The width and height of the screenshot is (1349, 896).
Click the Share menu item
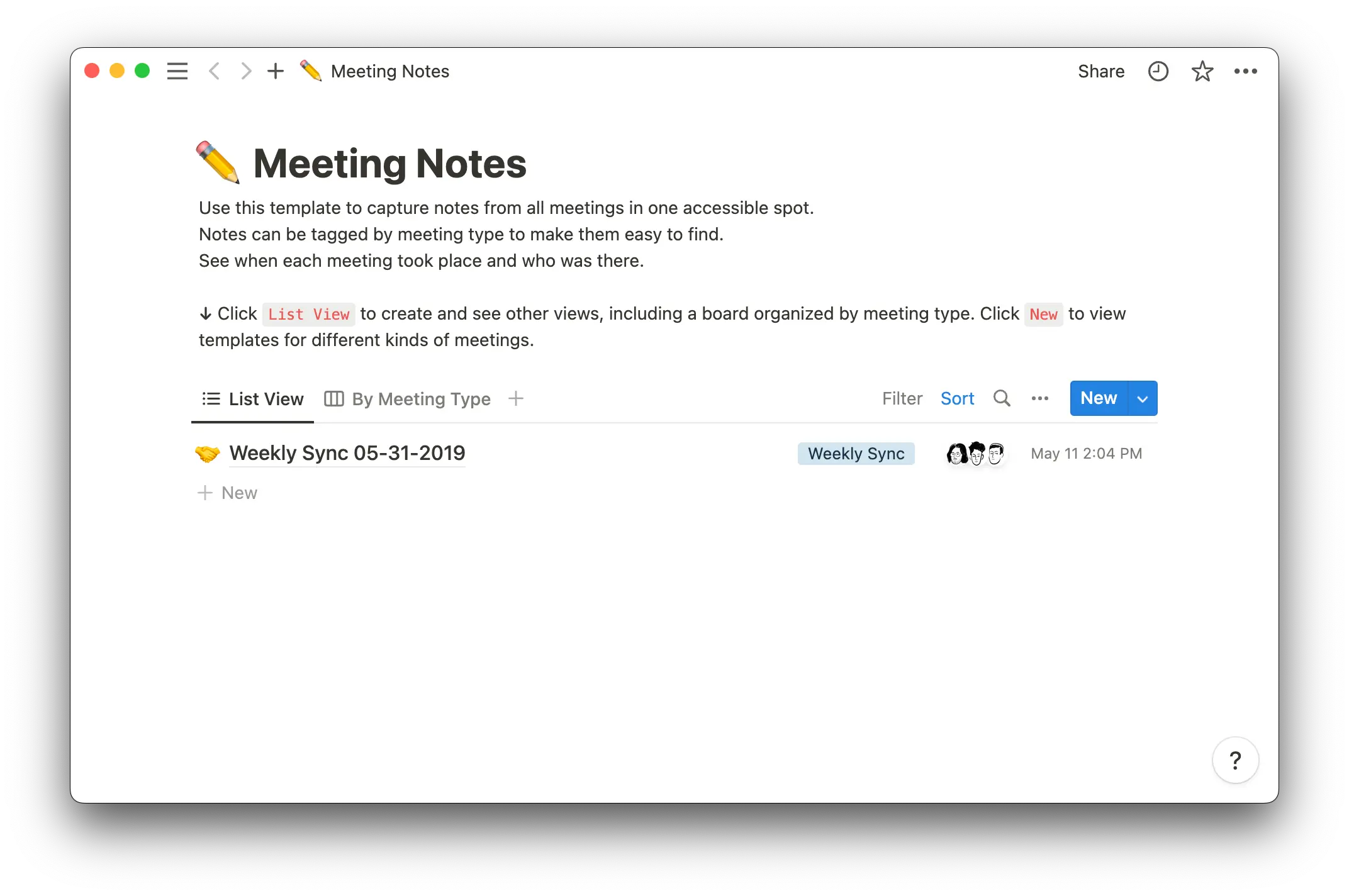[1101, 71]
